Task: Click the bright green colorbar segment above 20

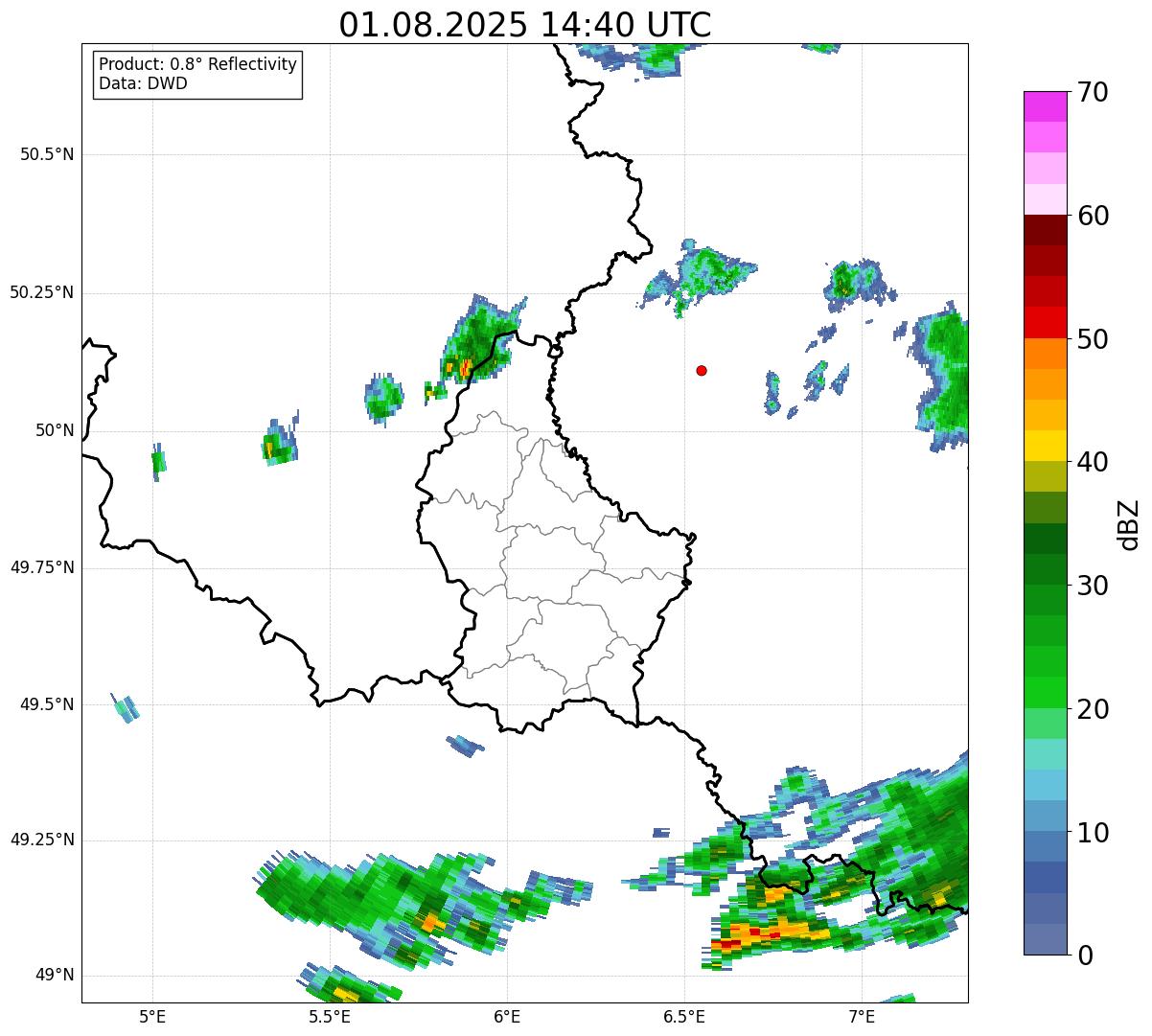Action: click(1045, 693)
